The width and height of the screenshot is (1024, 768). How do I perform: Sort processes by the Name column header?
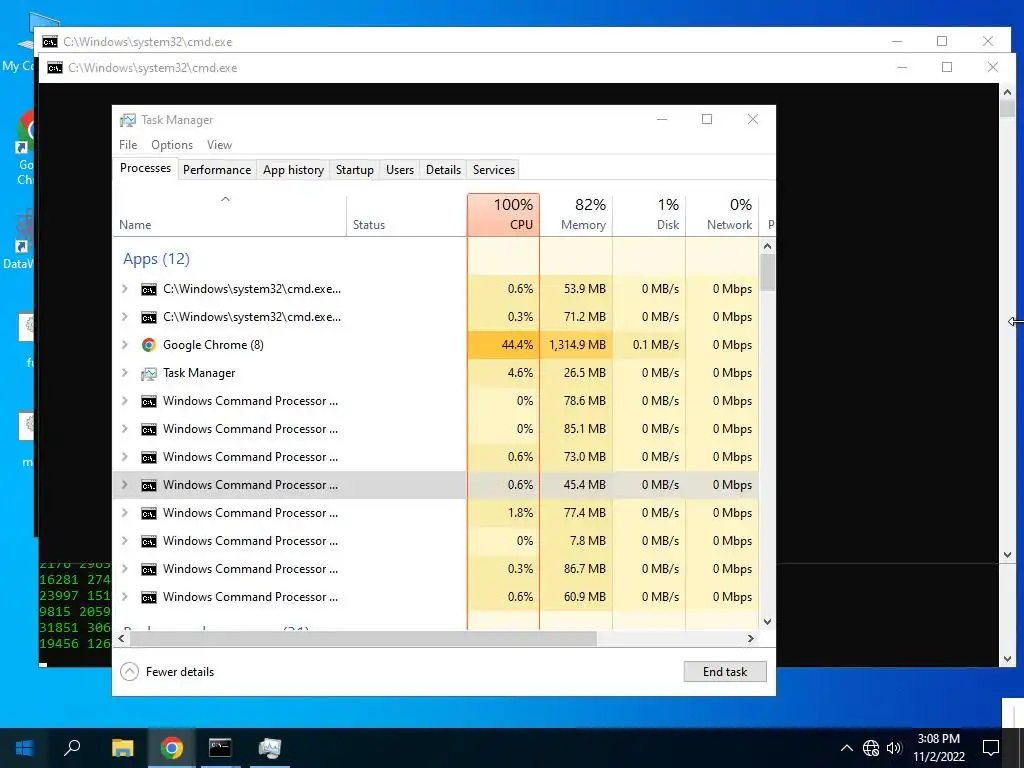[x=230, y=215]
